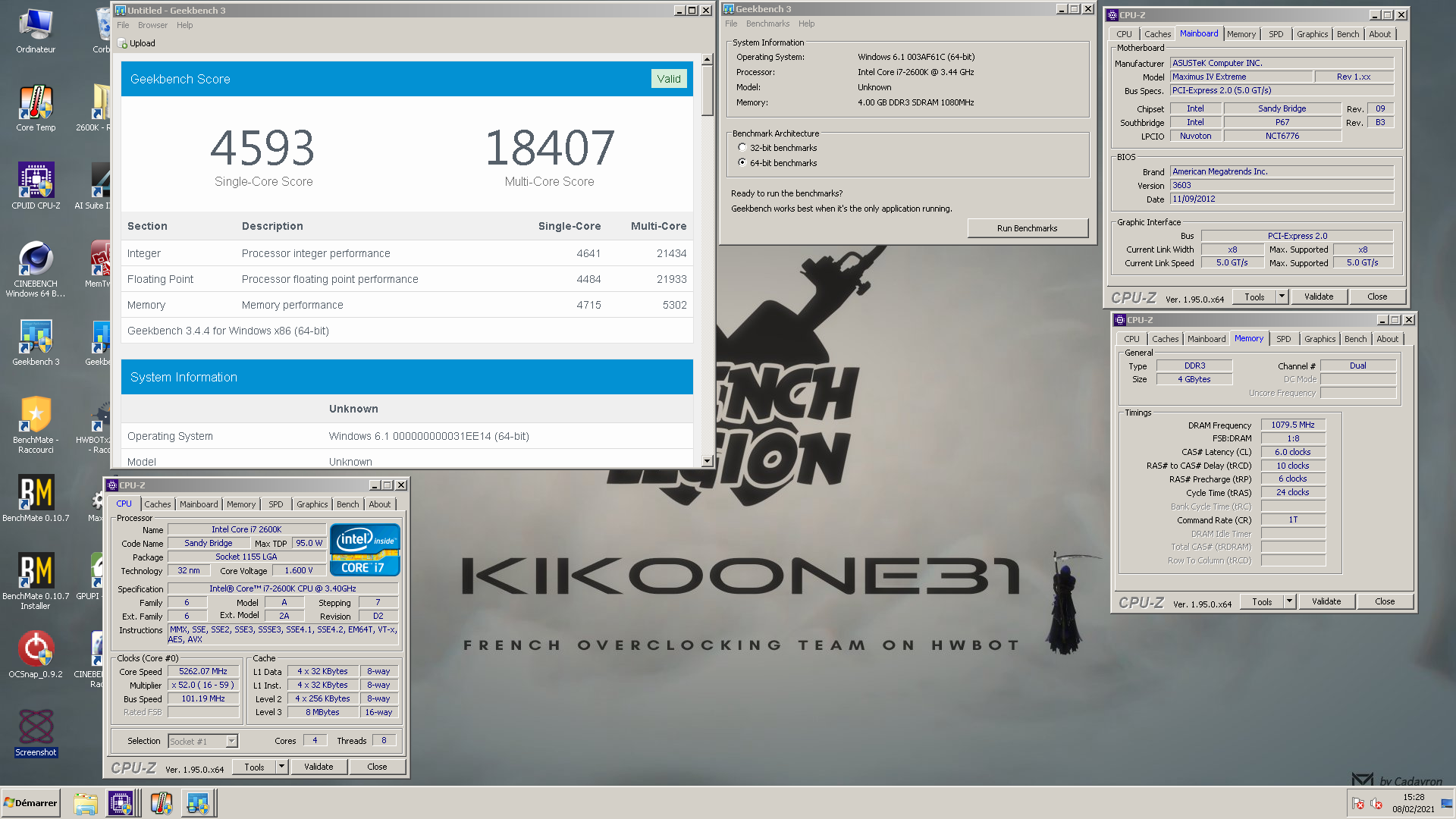Open the BenchMate 0.10.7 Installer icon
The height and width of the screenshot is (819, 1456).
tap(36, 581)
